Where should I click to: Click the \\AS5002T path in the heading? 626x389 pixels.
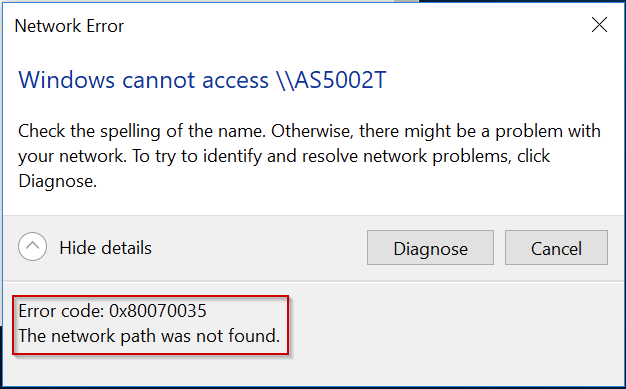pos(331,80)
